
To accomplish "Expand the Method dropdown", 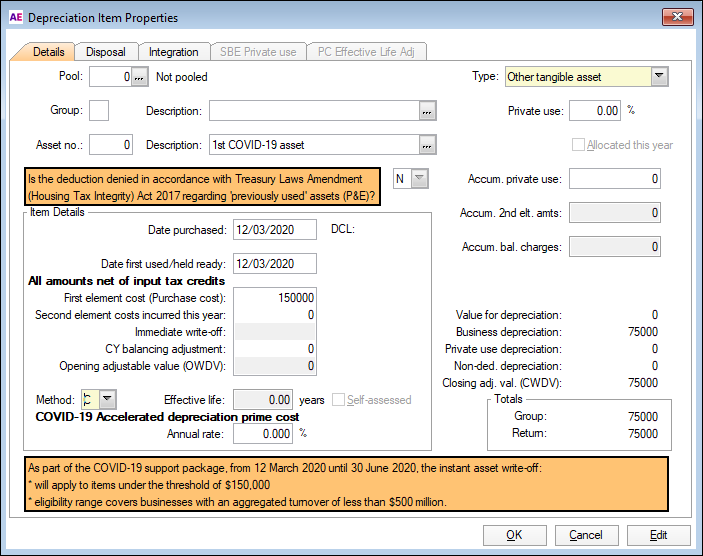I will coord(108,400).
